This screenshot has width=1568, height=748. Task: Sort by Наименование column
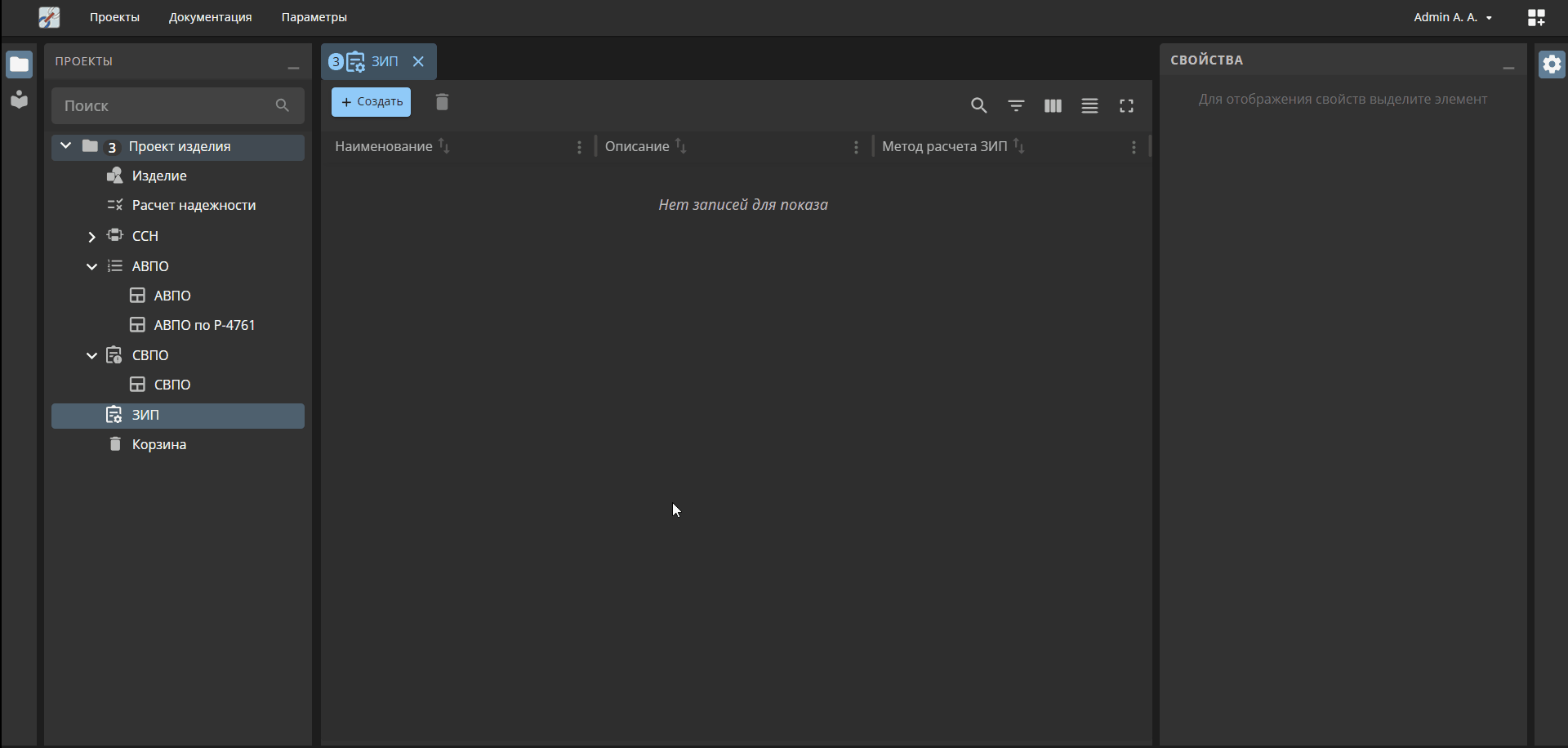coord(444,145)
